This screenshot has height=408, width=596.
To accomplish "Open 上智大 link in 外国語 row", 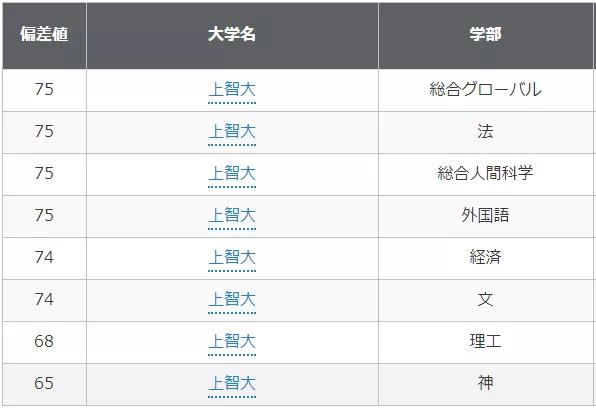I will click(x=232, y=216).
